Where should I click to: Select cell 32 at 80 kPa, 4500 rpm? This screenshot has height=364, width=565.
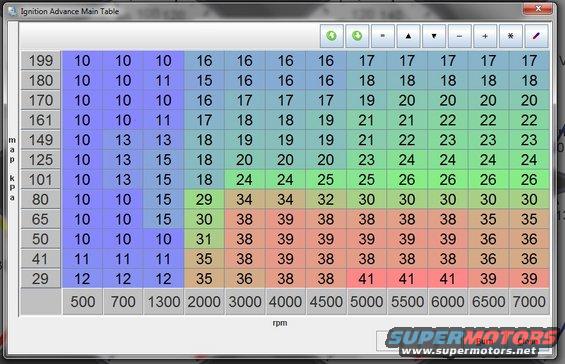(x=326, y=199)
